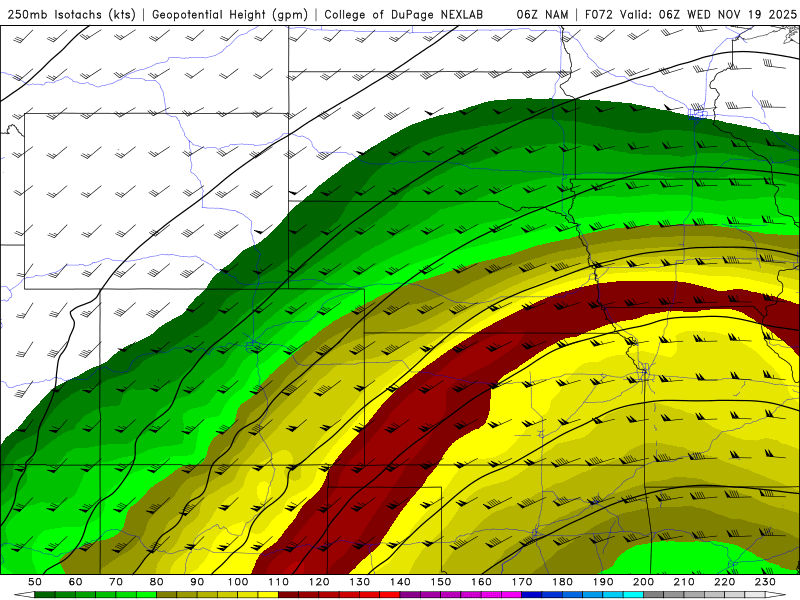Click the 'College of DuPage NEXLAB' header text
This screenshot has height=600, width=800.
404,15
